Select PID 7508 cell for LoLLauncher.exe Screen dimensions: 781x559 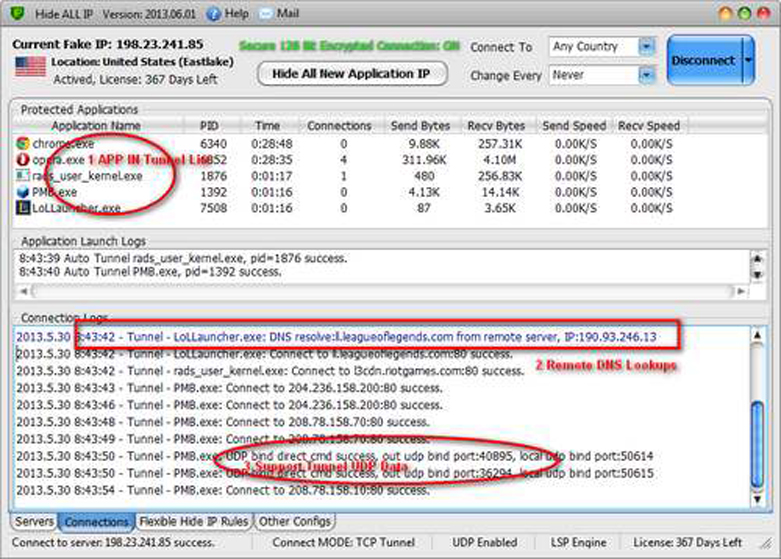tap(213, 208)
